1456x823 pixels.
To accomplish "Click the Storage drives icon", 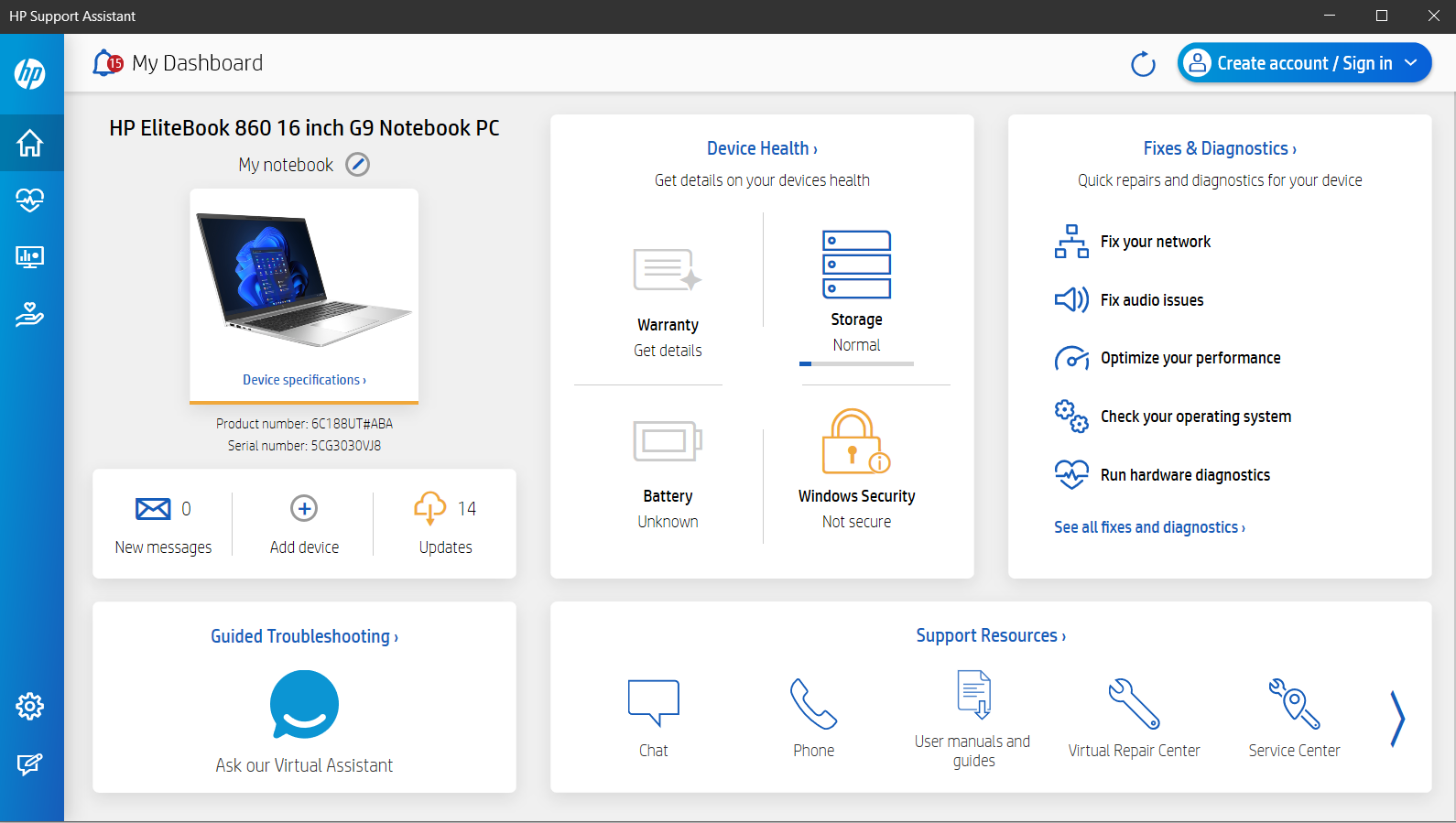I will 856,265.
